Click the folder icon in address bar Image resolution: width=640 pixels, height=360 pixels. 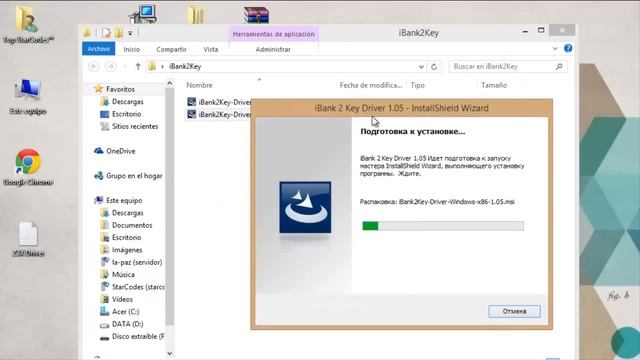pos(152,66)
